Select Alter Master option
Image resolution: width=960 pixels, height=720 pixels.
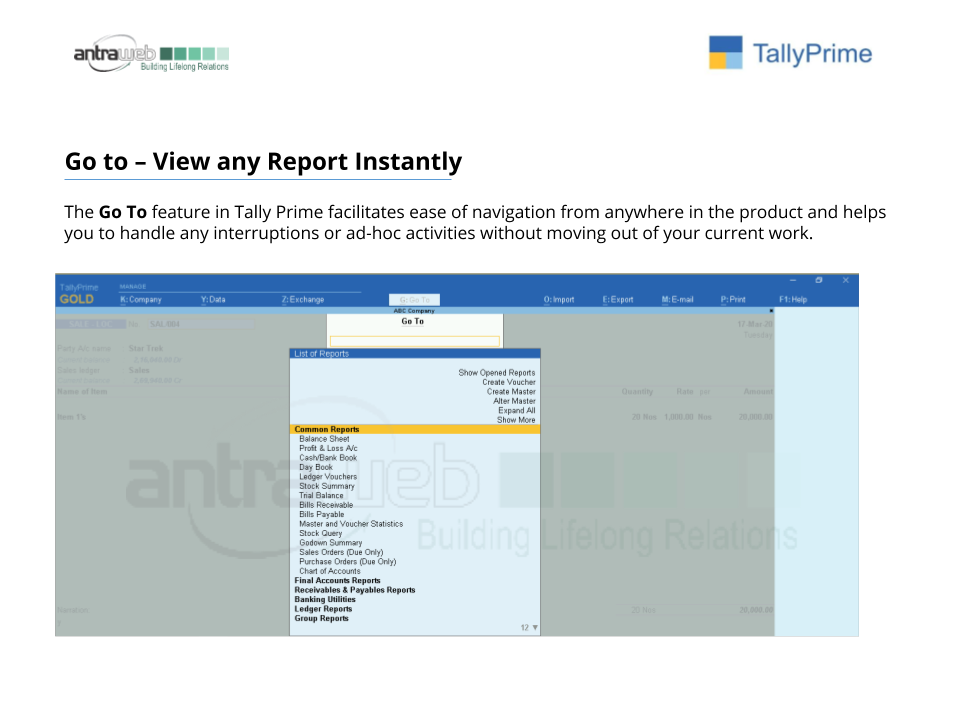(514, 401)
